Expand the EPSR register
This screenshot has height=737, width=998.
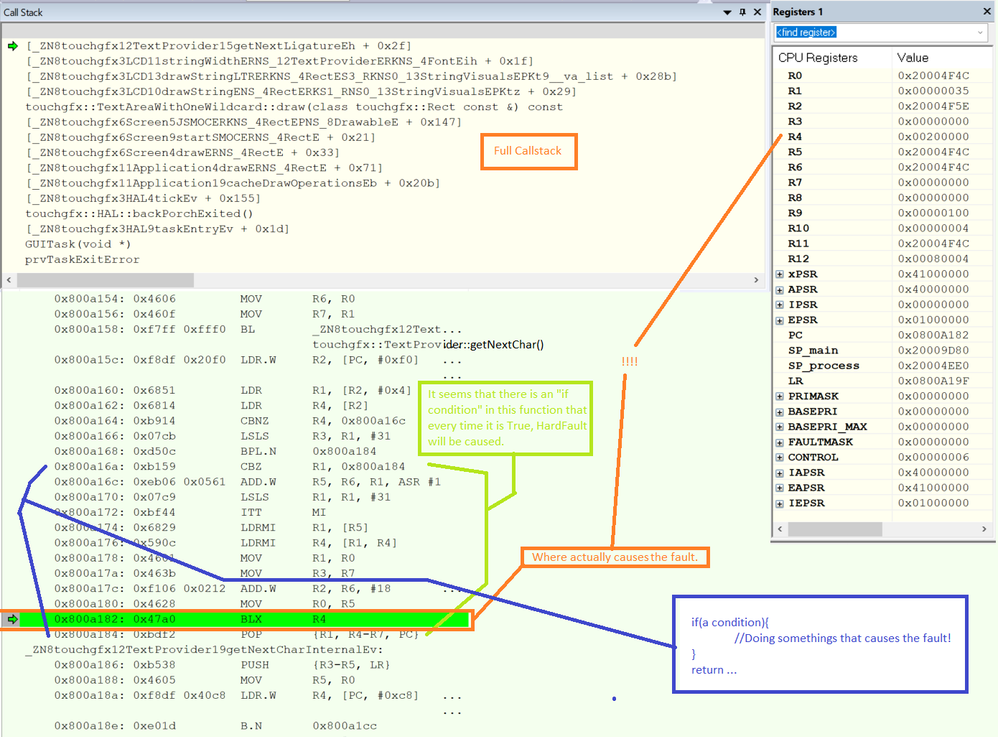pyautogui.click(x=780, y=320)
